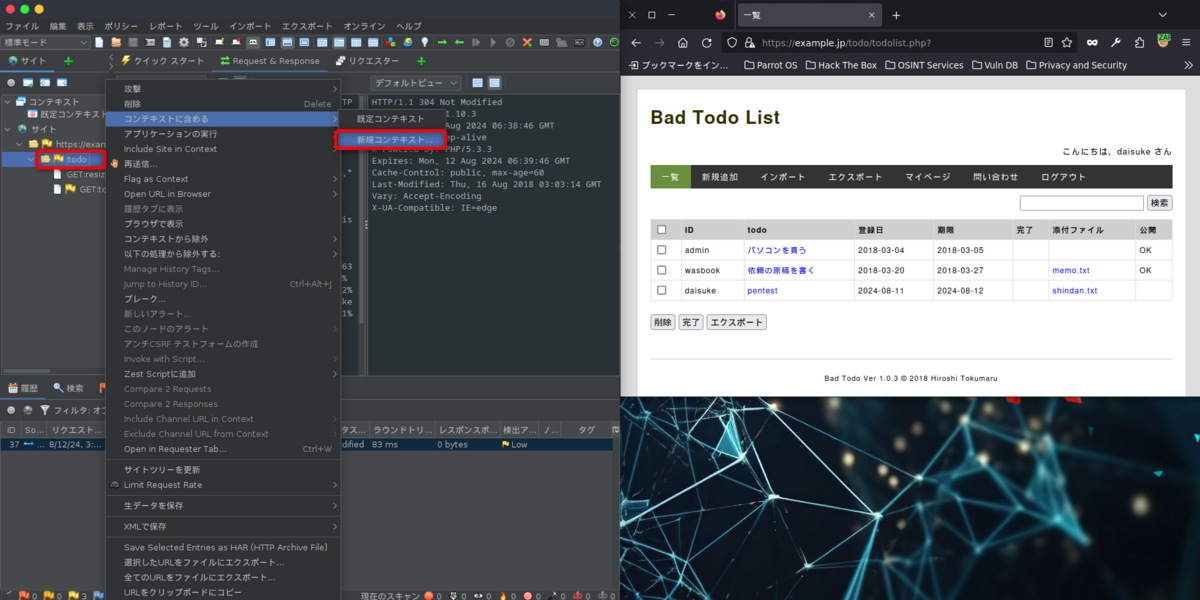Open the 標準モード mode dropdown
Viewport: 1200px width, 600px height.
click(x=46, y=42)
